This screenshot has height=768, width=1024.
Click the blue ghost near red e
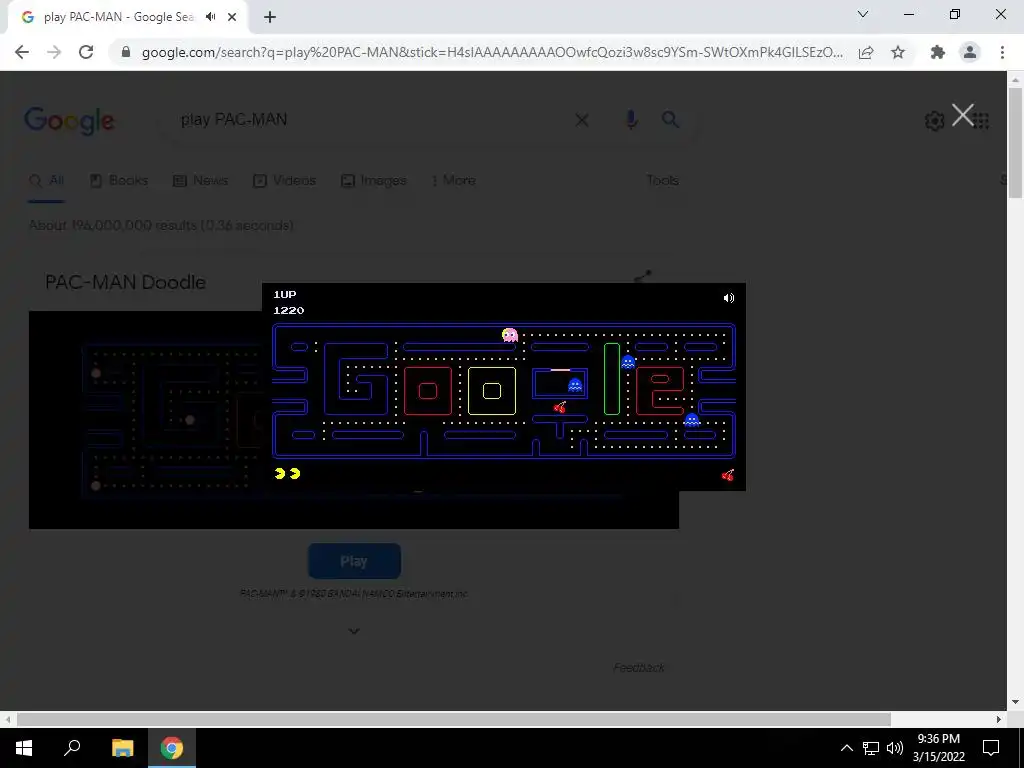pos(692,419)
